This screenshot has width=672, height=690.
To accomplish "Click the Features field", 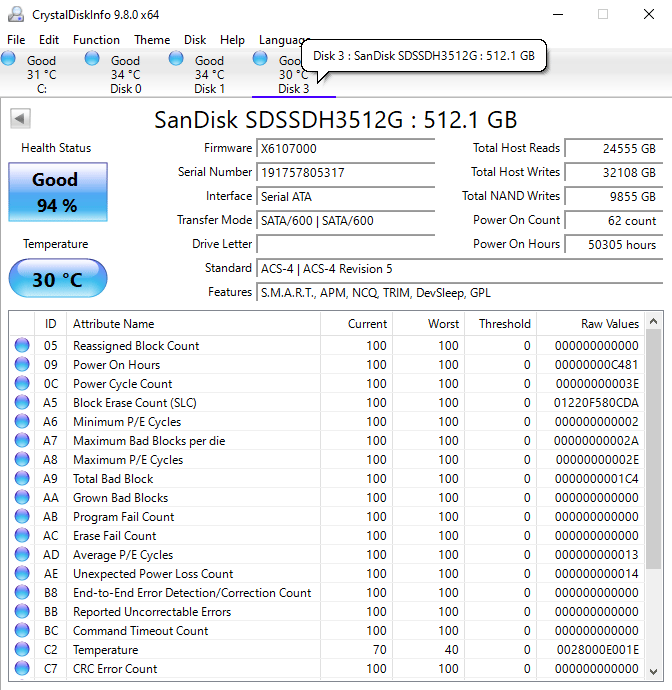I will coord(460,292).
